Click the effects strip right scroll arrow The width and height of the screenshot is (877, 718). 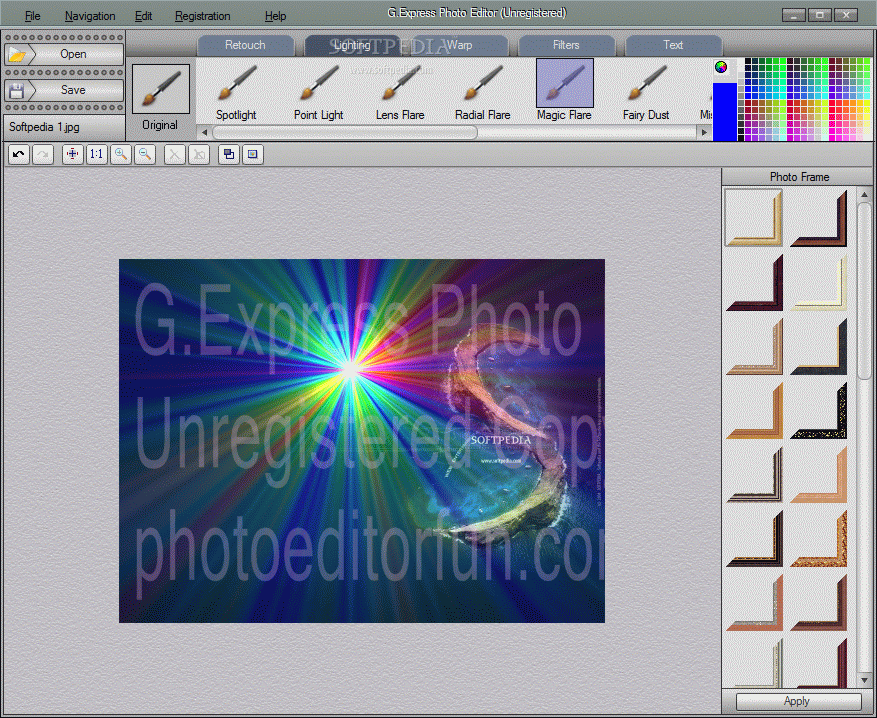click(704, 133)
